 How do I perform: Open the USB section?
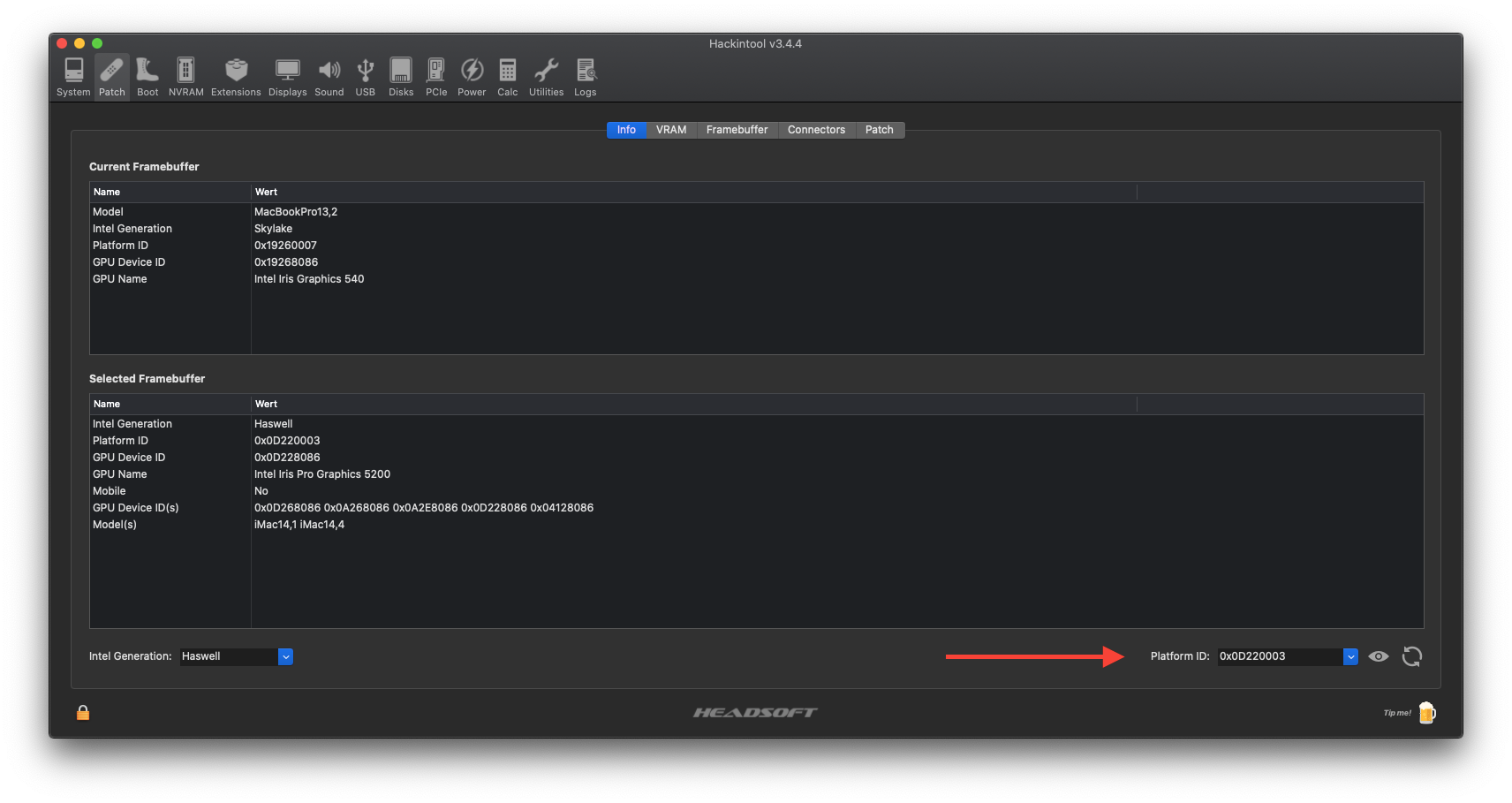366,77
